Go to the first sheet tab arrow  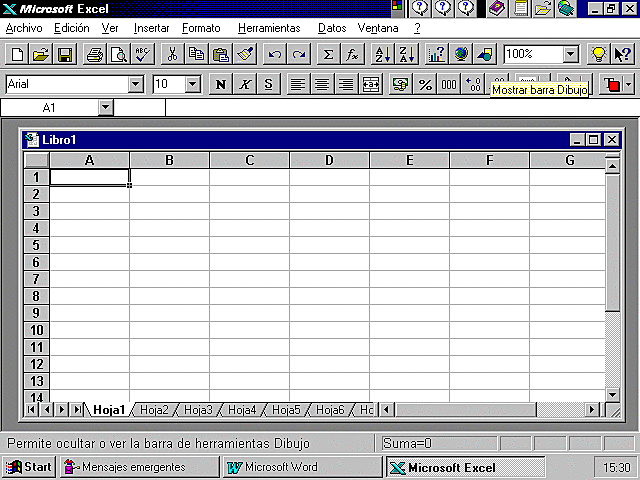tap(31, 409)
